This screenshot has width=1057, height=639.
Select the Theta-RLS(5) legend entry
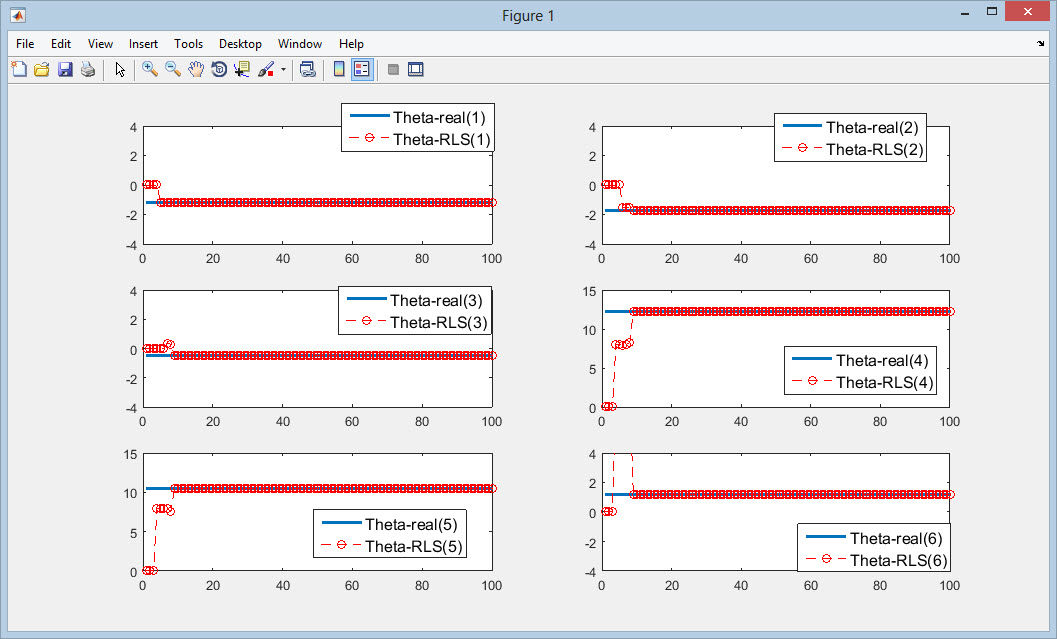point(390,546)
